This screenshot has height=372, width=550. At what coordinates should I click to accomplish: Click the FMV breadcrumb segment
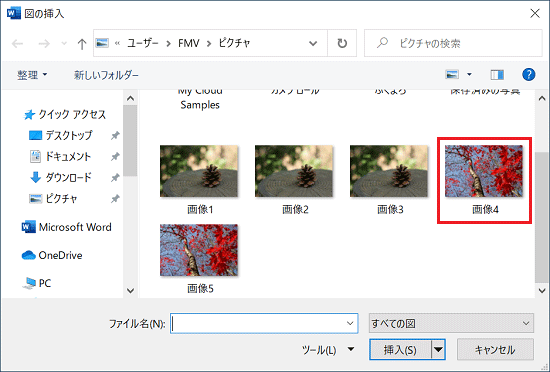coord(188,43)
